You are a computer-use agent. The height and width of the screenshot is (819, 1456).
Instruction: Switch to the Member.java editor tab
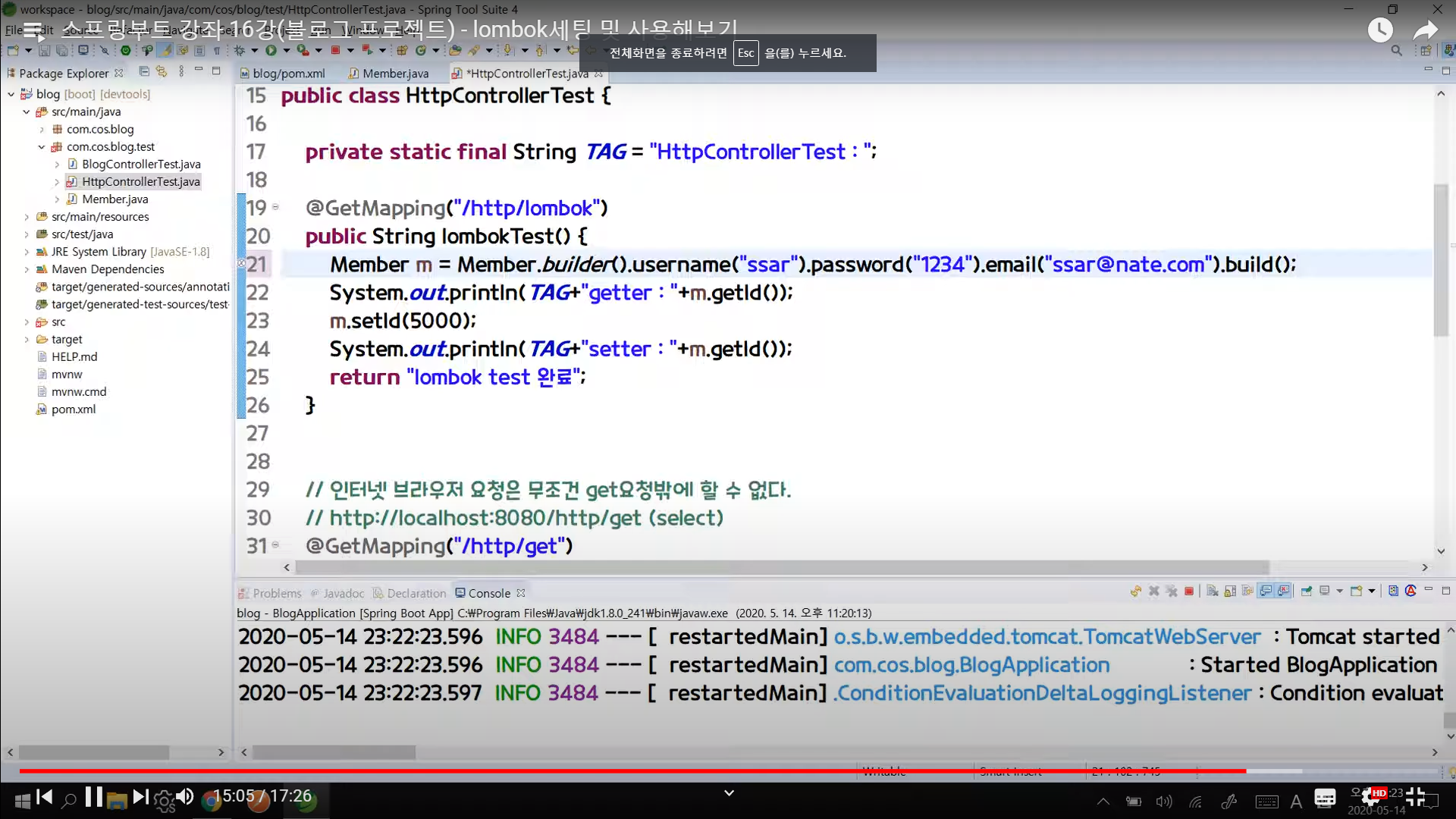394,74
